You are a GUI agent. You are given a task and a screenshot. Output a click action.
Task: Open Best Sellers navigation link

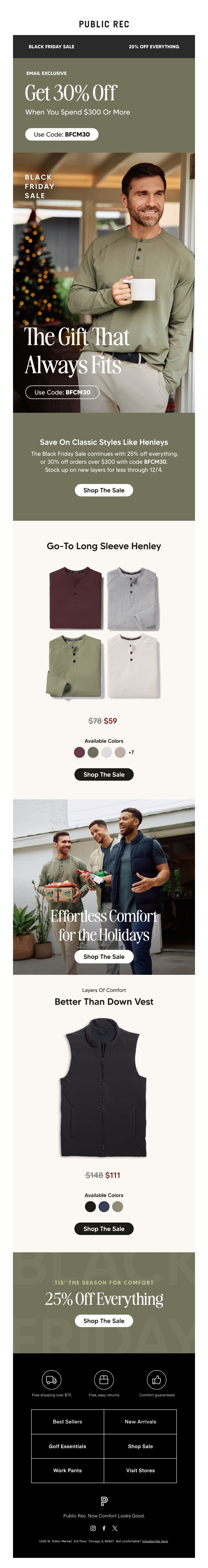pos(68,1421)
